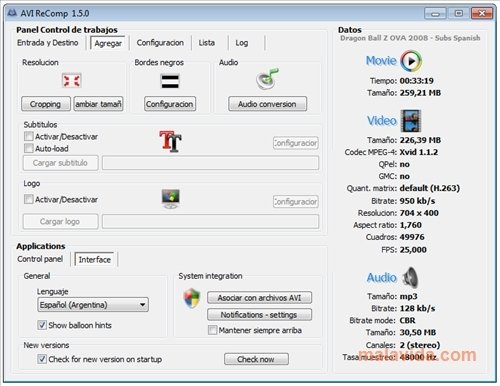The height and width of the screenshot is (386, 500).
Task: Uncheck Show balloon hints
Action: pos(42,325)
